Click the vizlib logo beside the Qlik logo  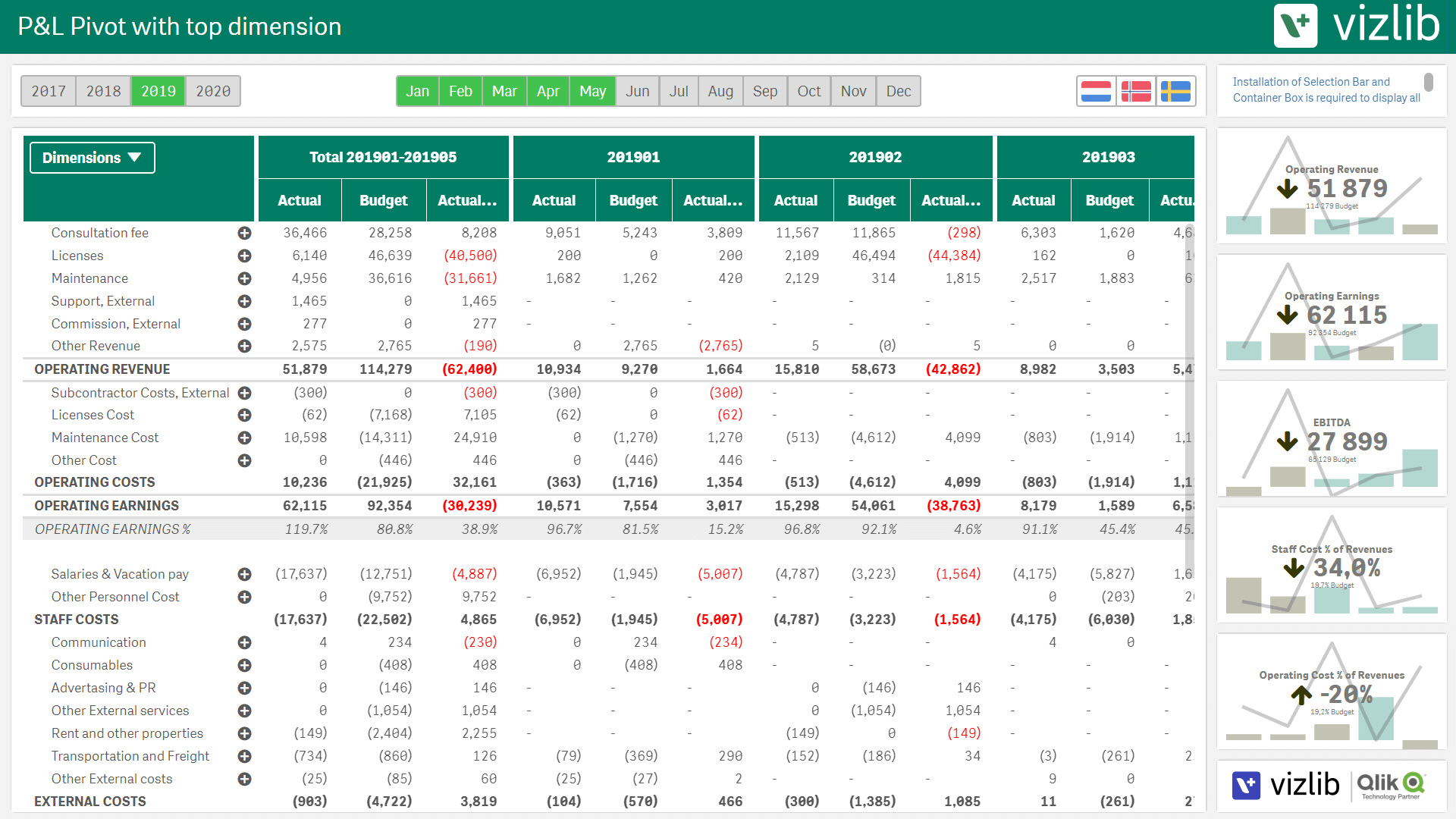[x=1286, y=785]
